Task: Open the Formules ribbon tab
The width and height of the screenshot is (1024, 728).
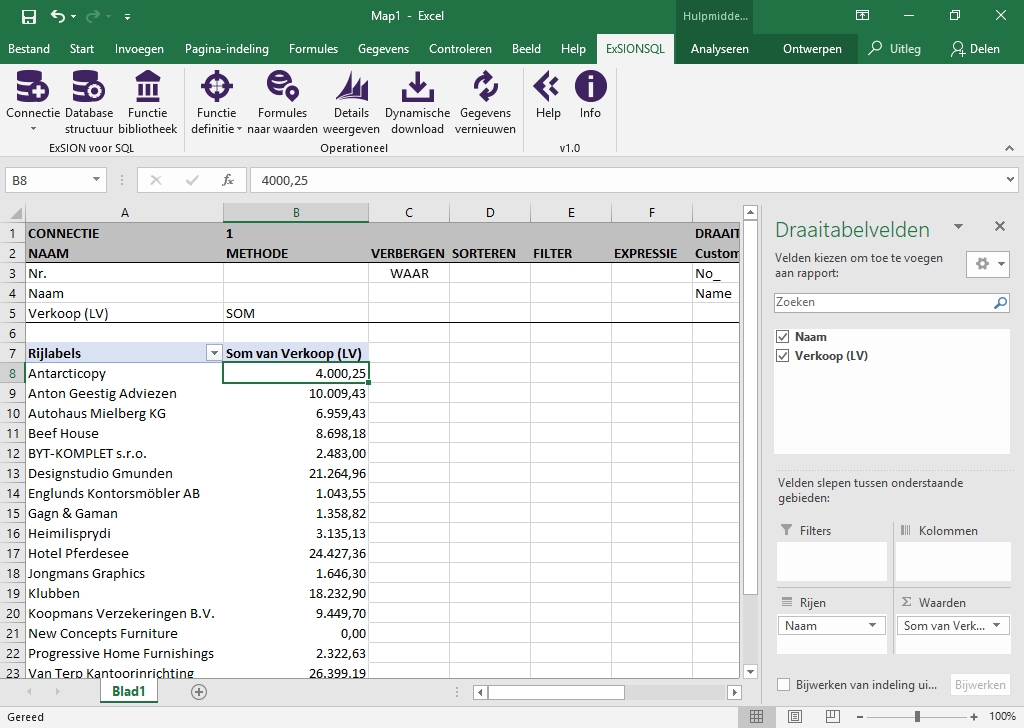Action: [313, 49]
